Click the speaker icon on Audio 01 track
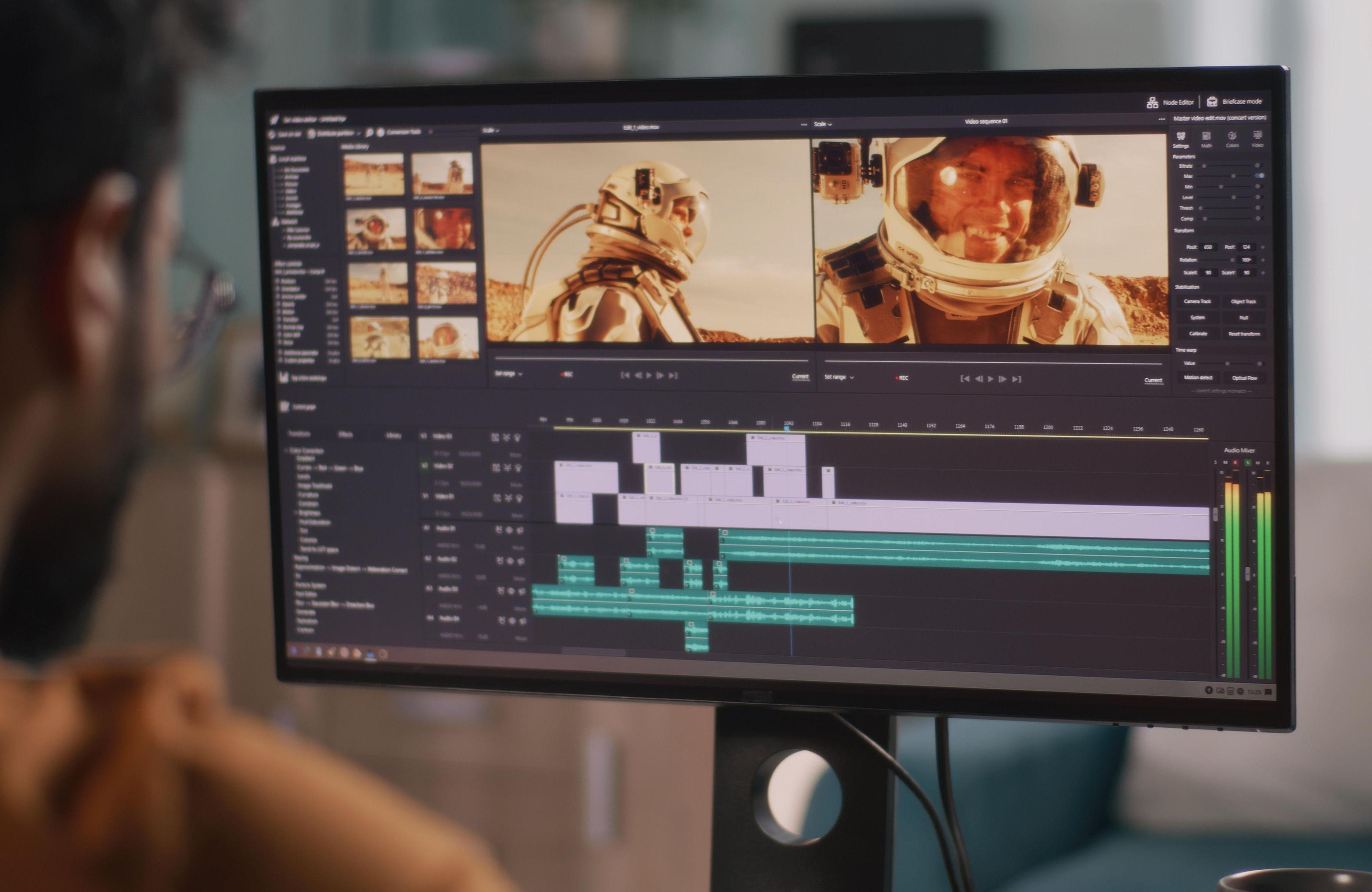The width and height of the screenshot is (1372, 892). pyautogui.click(x=521, y=530)
